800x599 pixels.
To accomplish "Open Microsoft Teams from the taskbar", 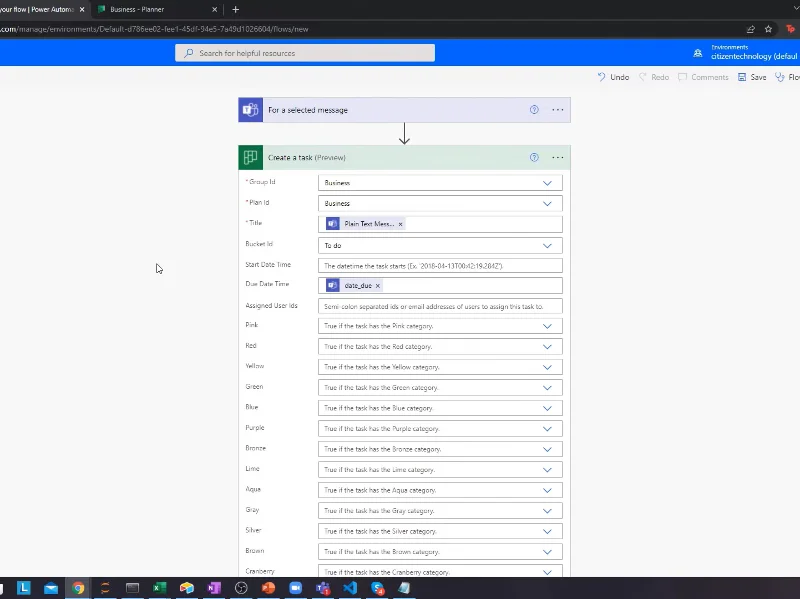I will point(322,588).
